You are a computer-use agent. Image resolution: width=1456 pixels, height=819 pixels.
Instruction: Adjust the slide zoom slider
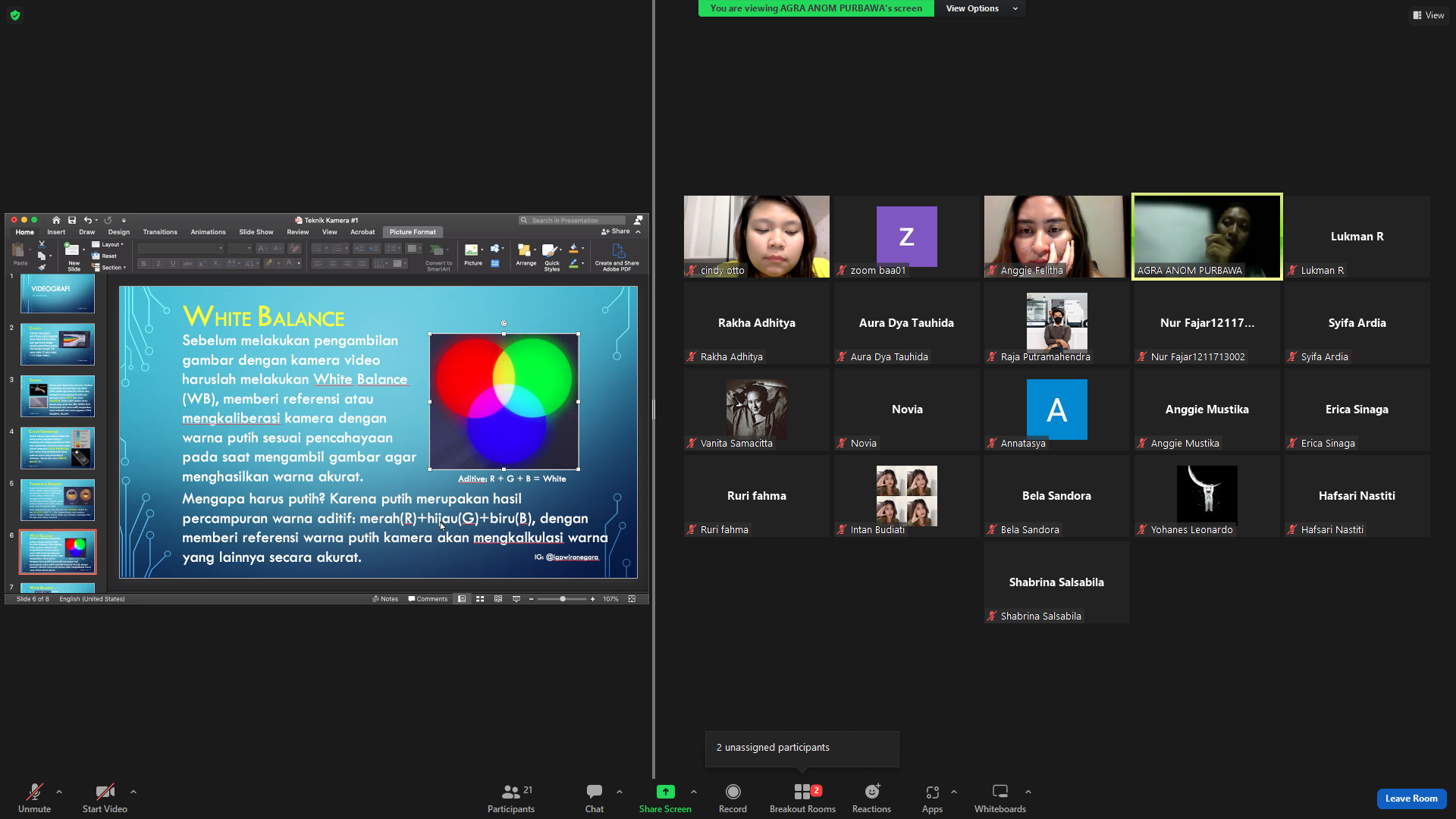point(562,599)
